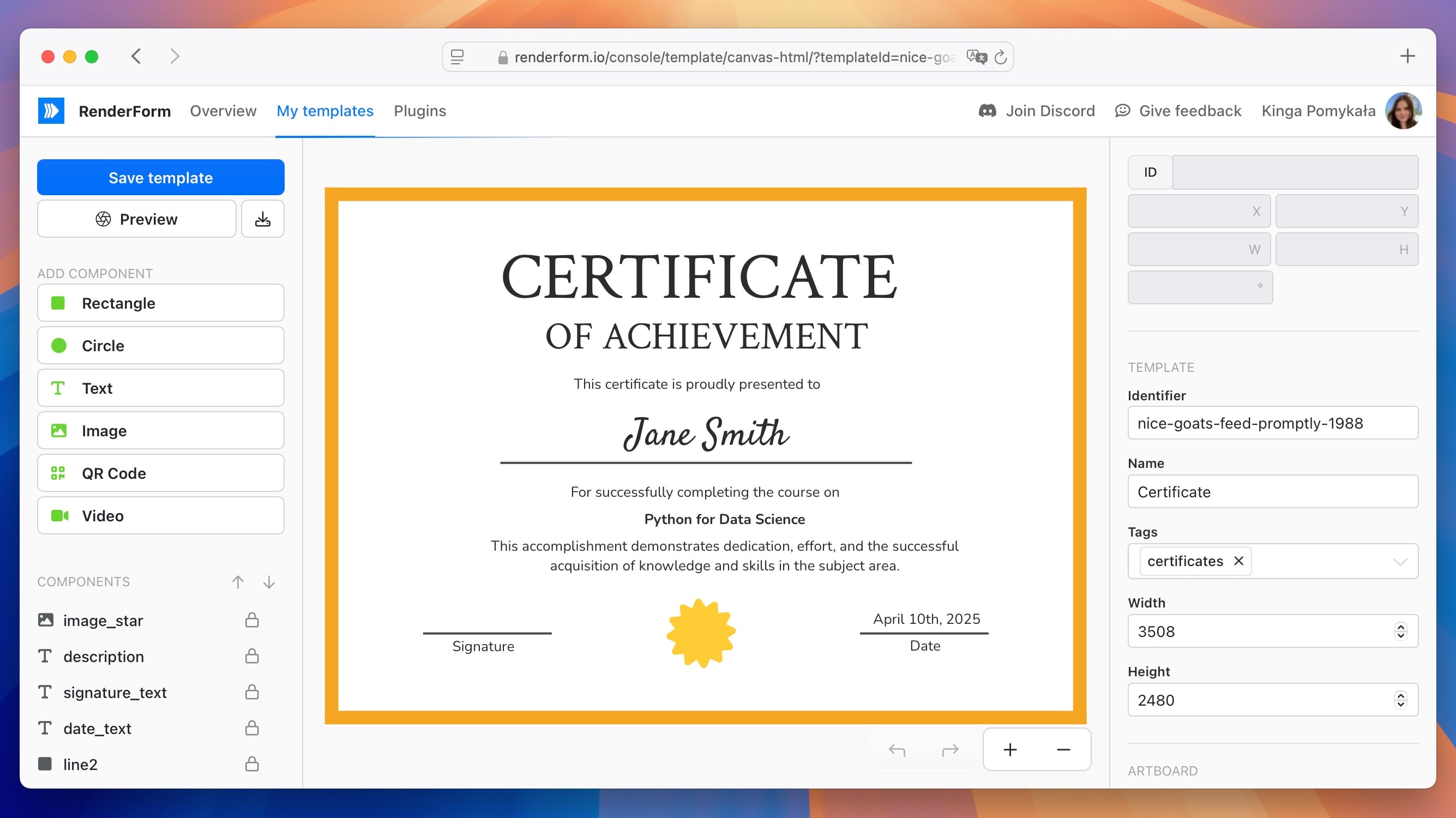
Task: Remove the certificates tag
Action: [x=1238, y=561]
